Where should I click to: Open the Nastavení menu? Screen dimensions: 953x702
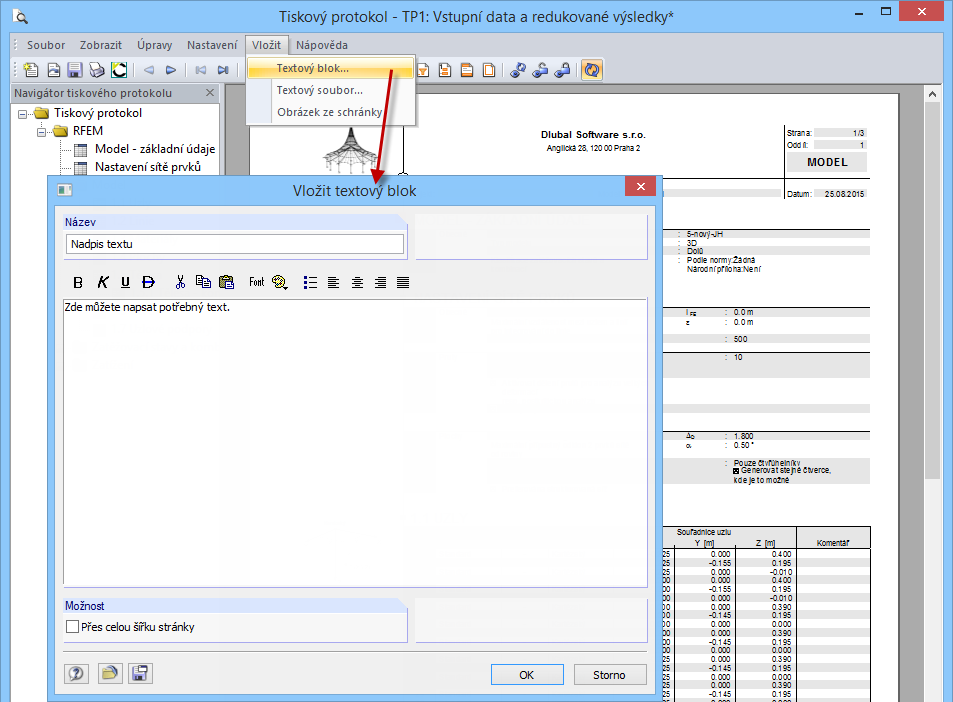point(212,45)
